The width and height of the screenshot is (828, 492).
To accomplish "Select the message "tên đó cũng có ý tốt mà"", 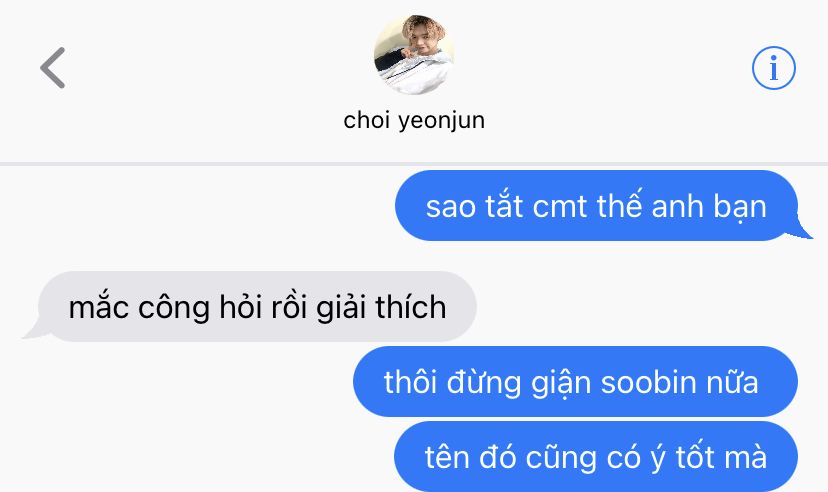I will (596, 456).
